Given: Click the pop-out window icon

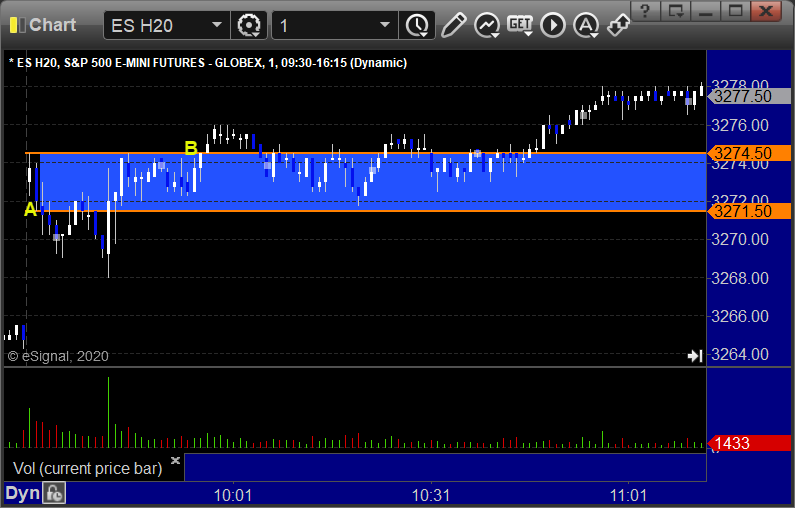Looking at the screenshot, I should coord(675,11).
